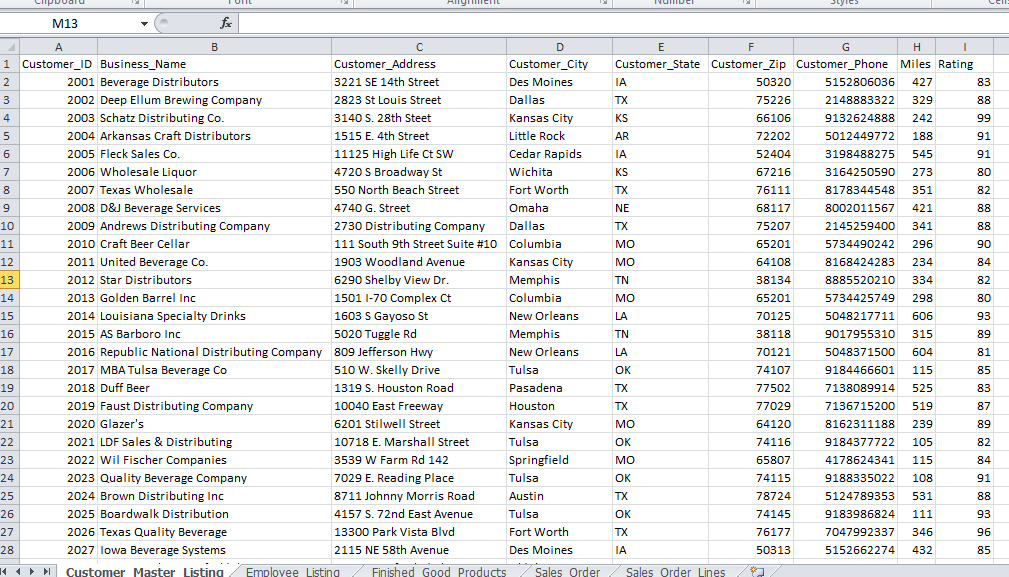Select the city cell Springfield
The width and height of the screenshot is (1009, 577).
(x=560, y=460)
